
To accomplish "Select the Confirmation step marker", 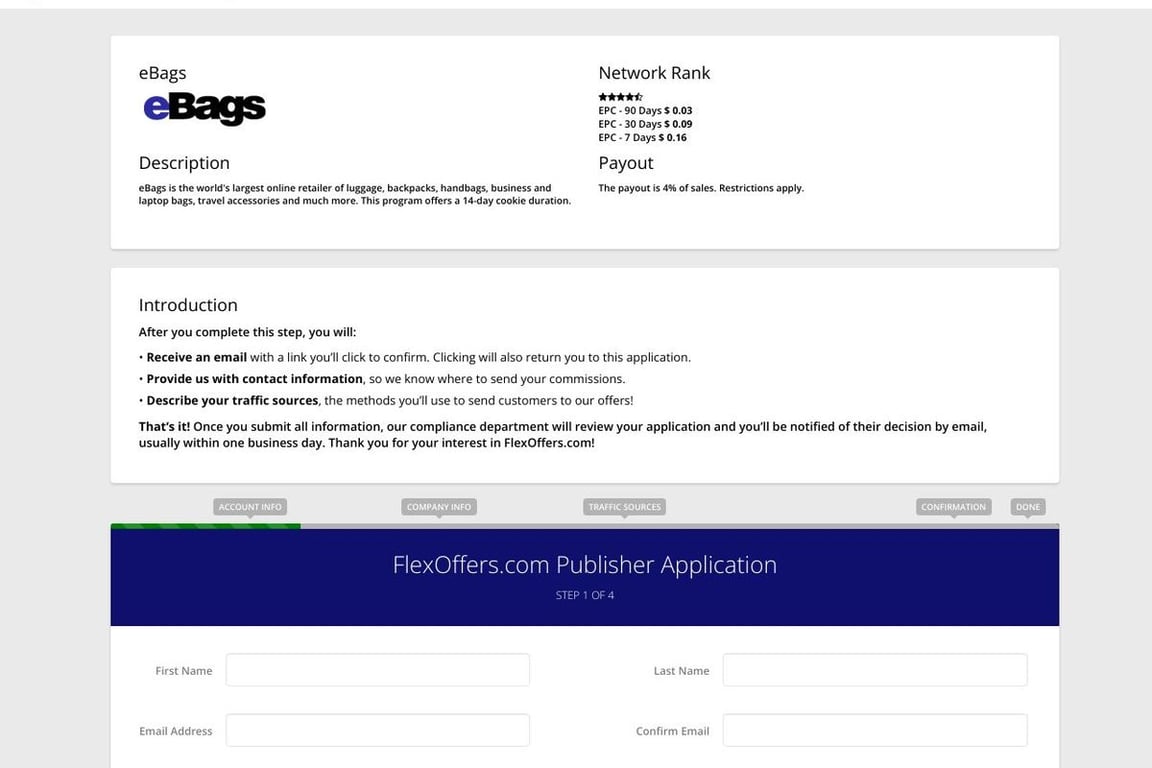I will pyautogui.click(x=953, y=507).
